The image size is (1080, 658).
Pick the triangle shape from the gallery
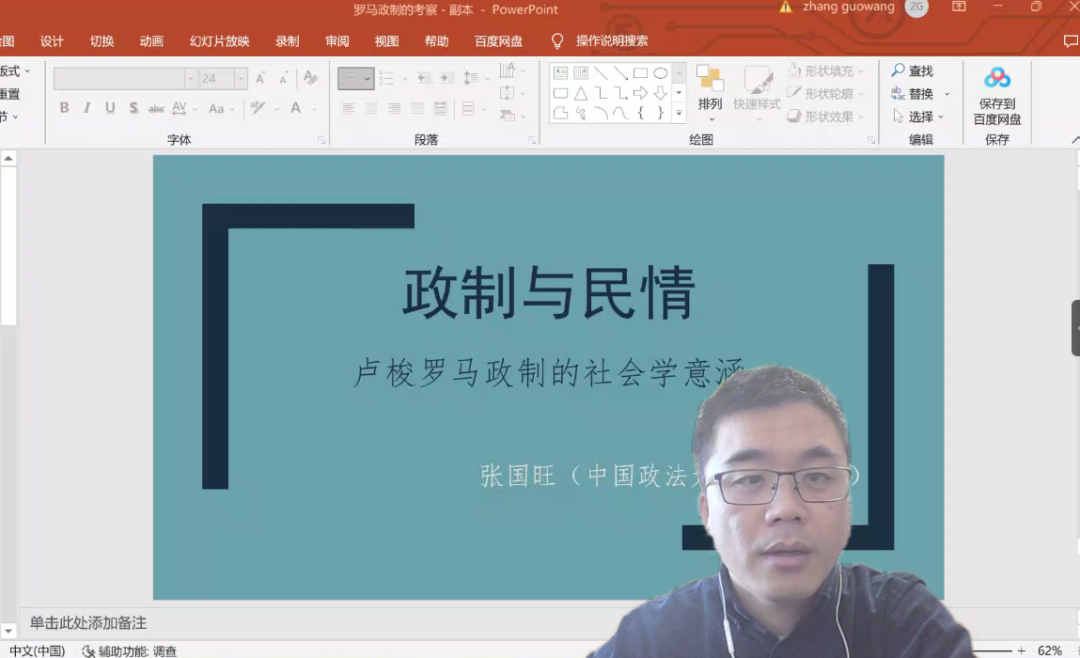580,93
